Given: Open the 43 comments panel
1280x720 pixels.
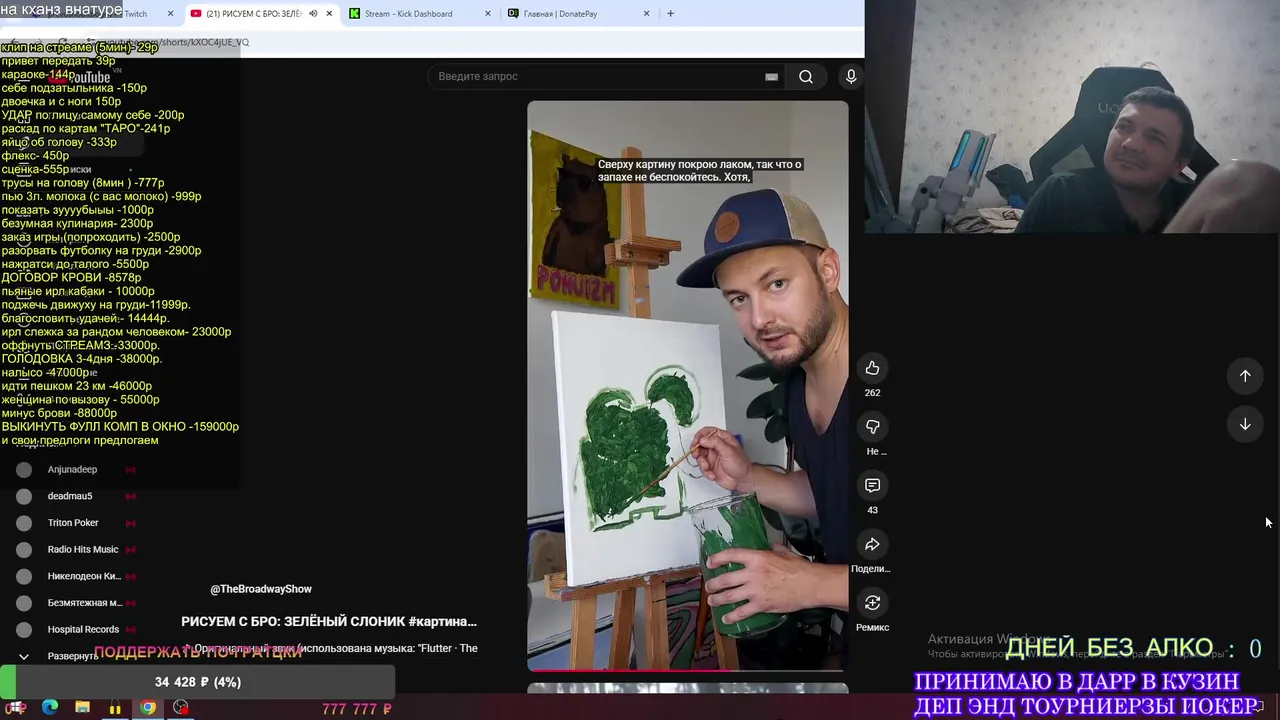Looking at the screenshot, I should coord(872,485).
